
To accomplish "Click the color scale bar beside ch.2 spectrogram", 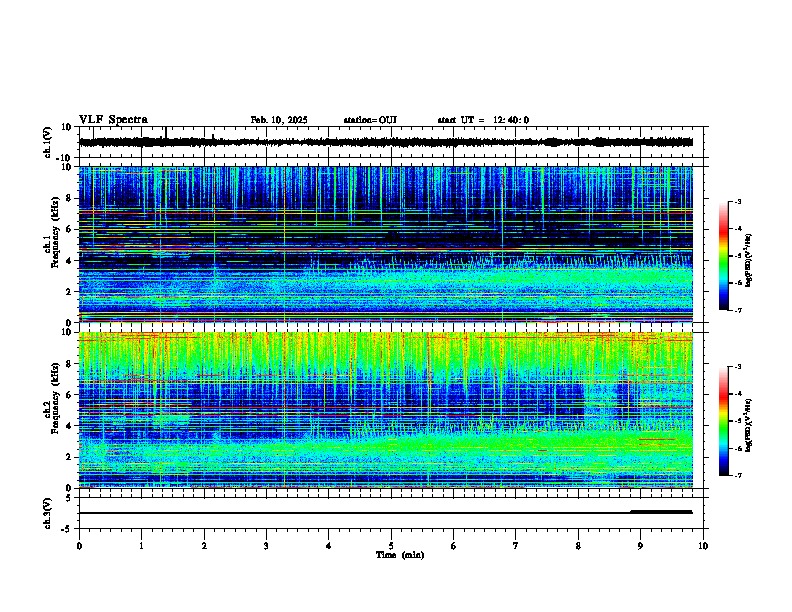I will pos(723,421).
